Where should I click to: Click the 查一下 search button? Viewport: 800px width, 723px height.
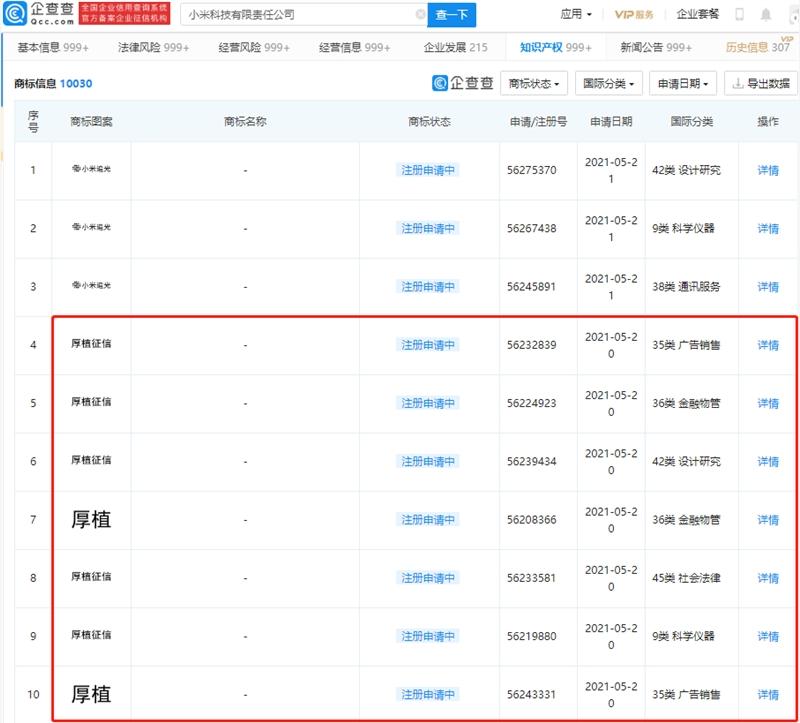452,15
